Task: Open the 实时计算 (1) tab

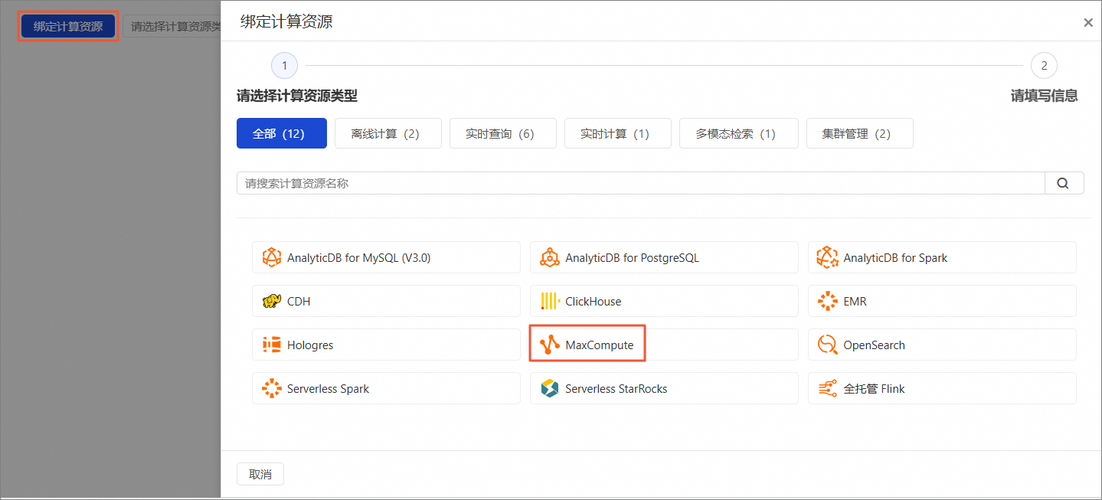Action: tap(618, 134)
